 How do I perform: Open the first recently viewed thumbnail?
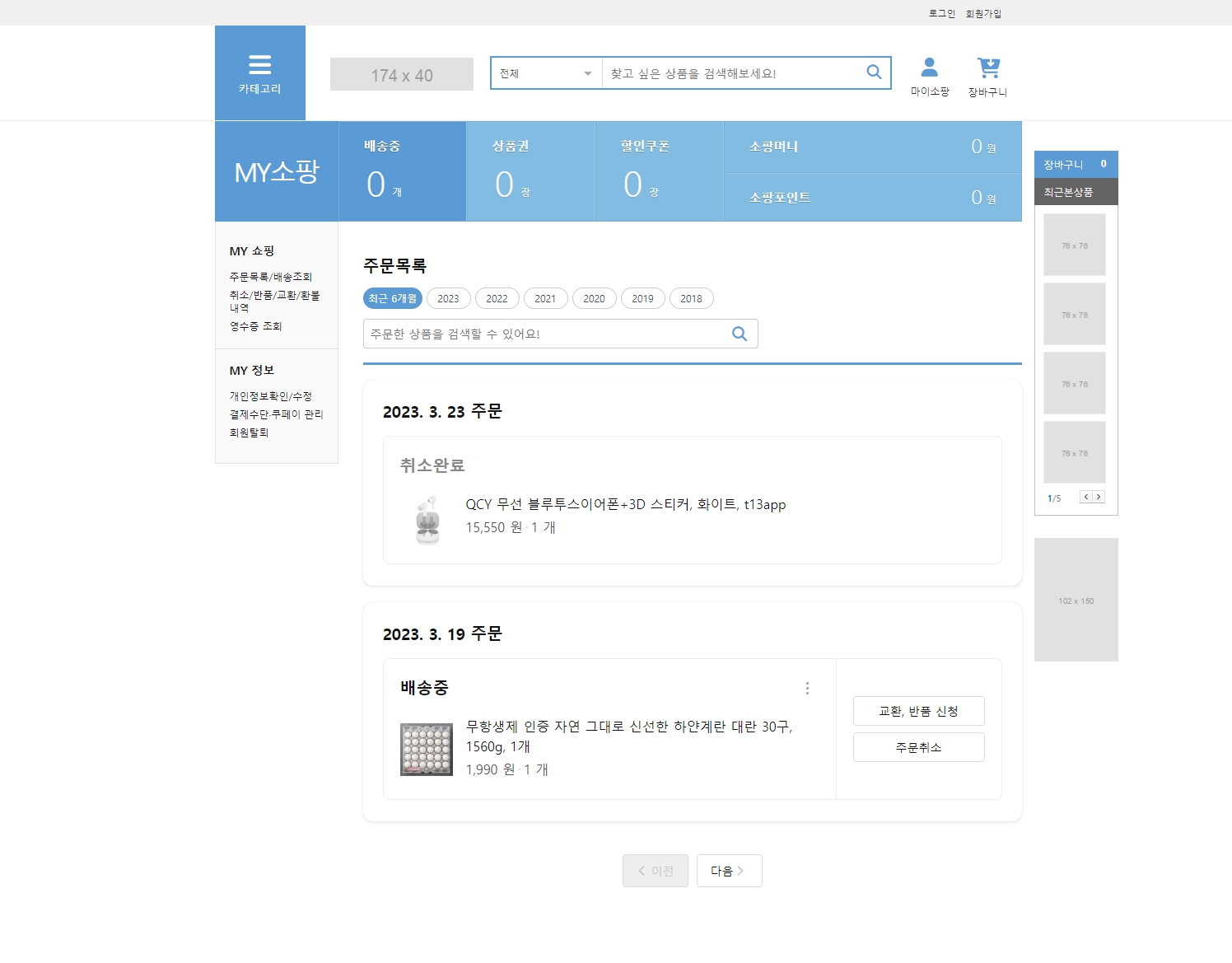[x=1075, y=245]
